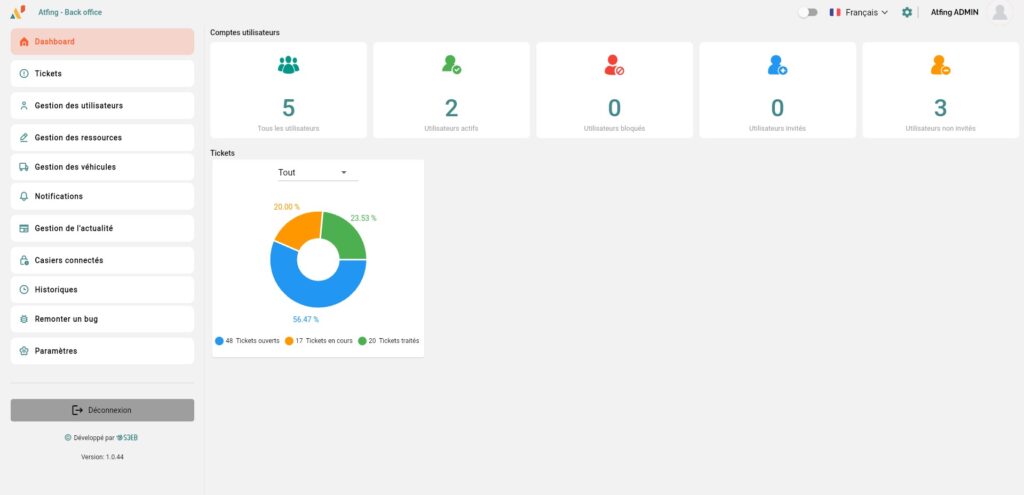1024x495 pixels.
Task: Open the Atfing ADMIN user menu
Action: click(x=954, y=12)
